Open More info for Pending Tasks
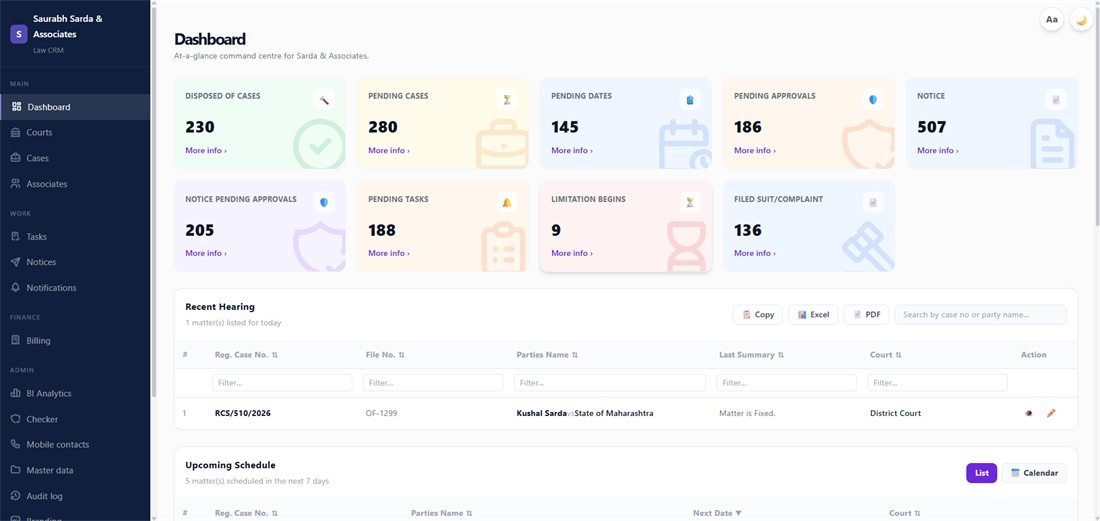The image size is (1100, 521). pyautogui.click(x=389, y=253)
